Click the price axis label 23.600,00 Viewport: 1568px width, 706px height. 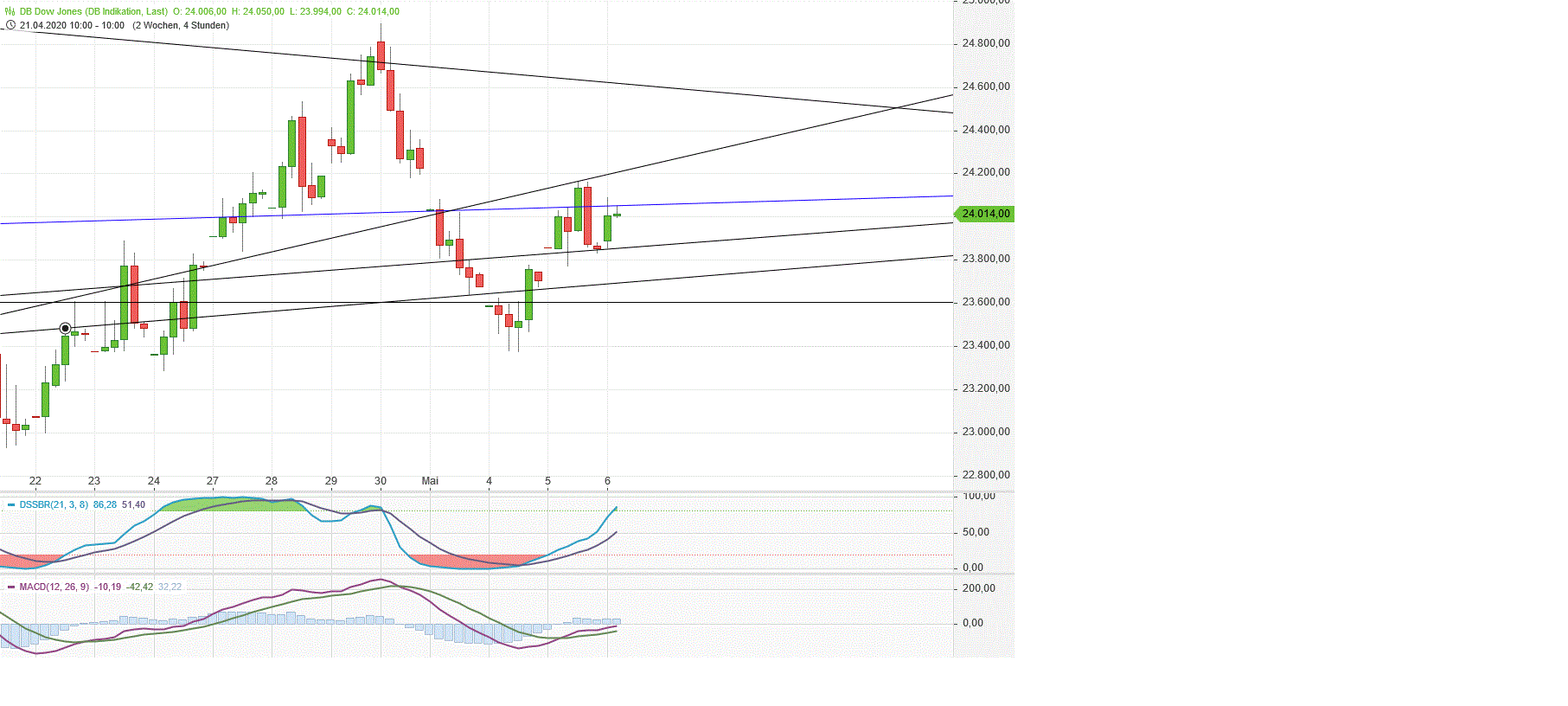[986, 302]
